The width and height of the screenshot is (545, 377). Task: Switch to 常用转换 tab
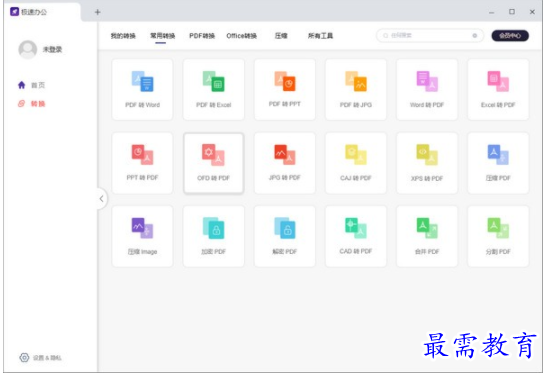coord(162,36)
